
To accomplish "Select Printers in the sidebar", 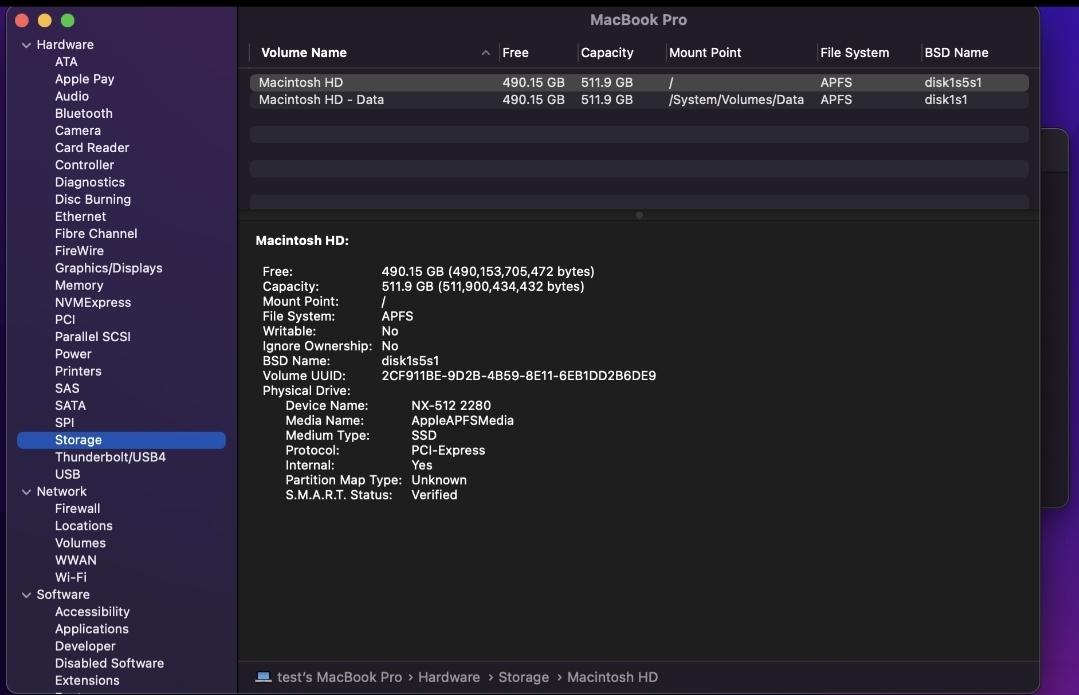I will (x=78, y=372).
